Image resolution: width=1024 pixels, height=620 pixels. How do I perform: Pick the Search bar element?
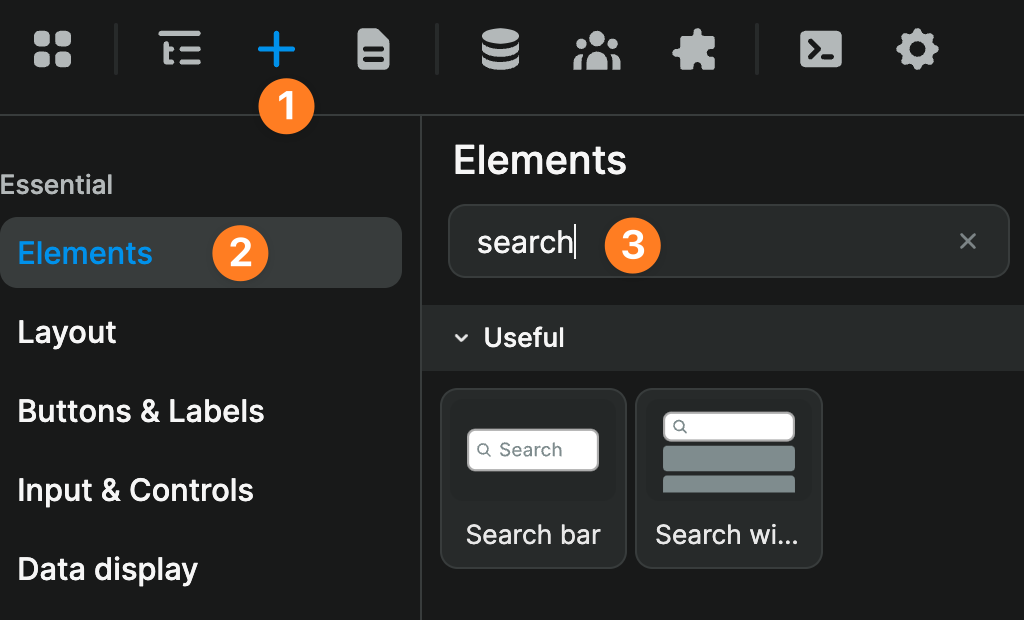[533, 479]
